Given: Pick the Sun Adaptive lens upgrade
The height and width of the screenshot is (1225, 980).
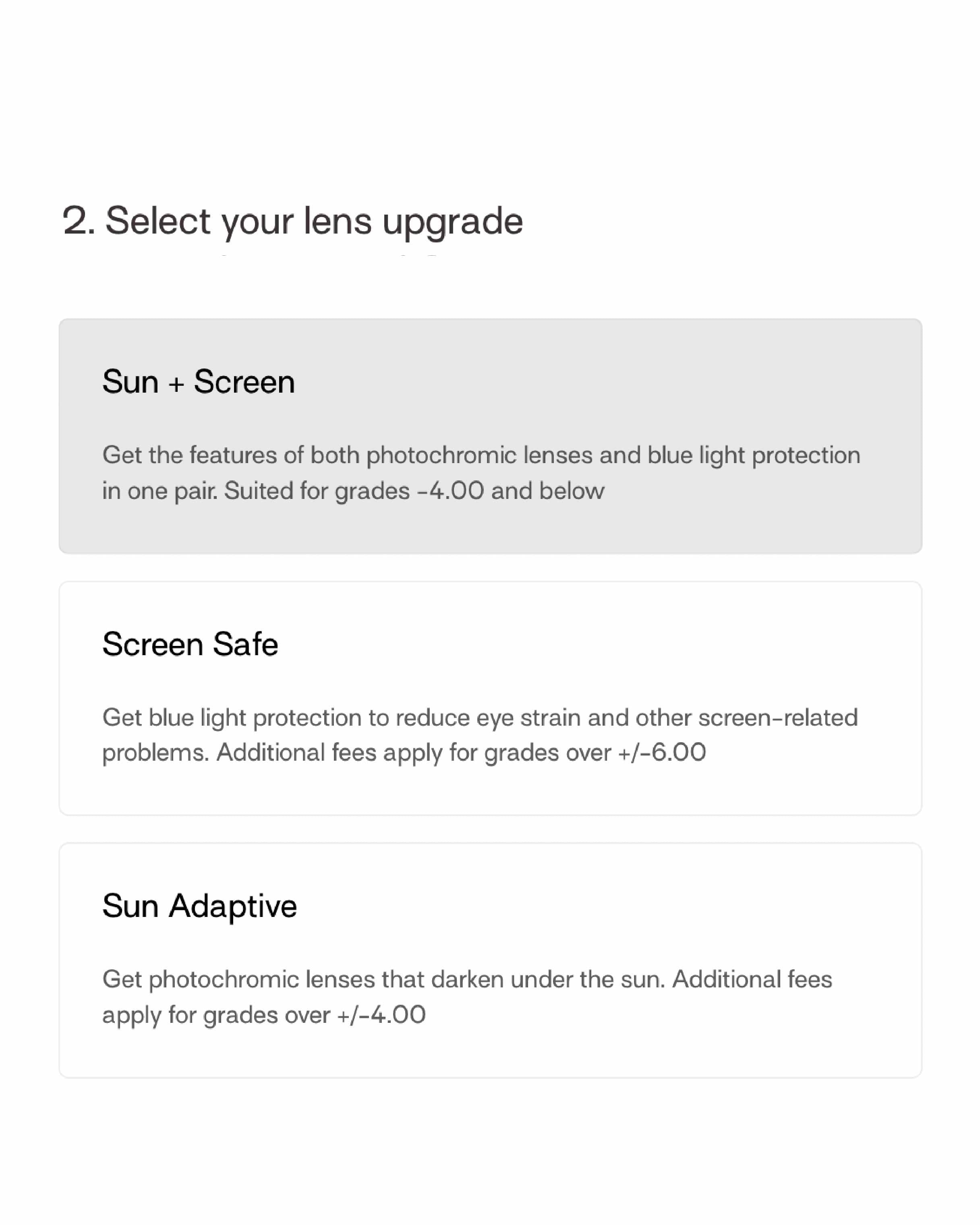Looking at the screenshot, I should 490,960.
